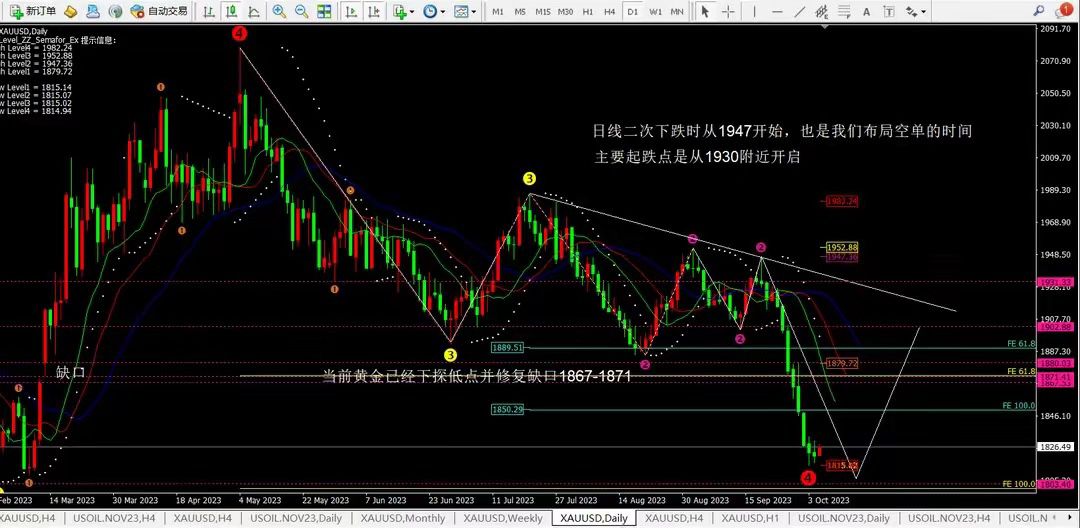Select the MN monthly timeframe
1080x528 pixels.
coord(677,12)
